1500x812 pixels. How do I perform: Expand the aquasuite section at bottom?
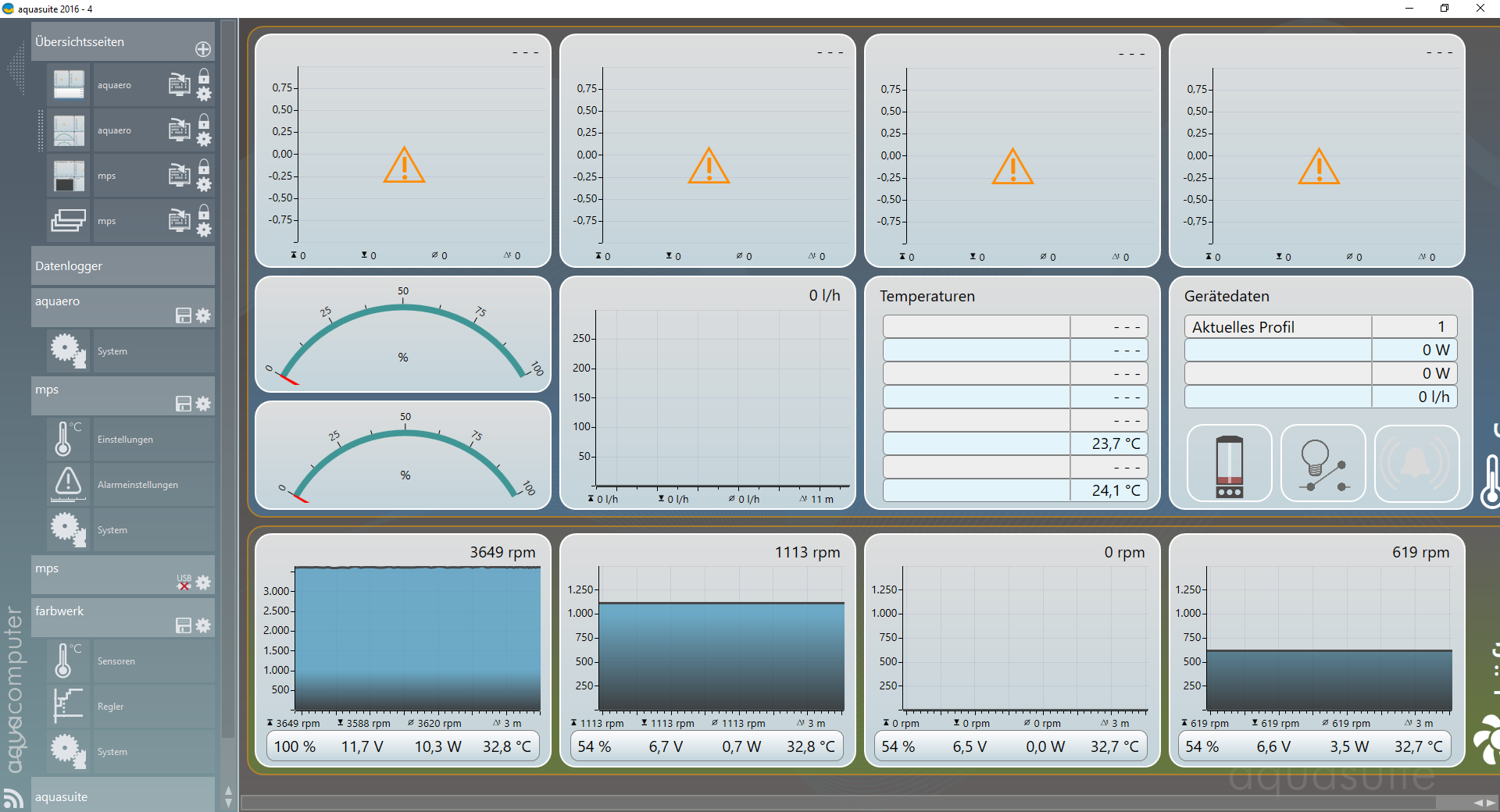click(123, 796)
